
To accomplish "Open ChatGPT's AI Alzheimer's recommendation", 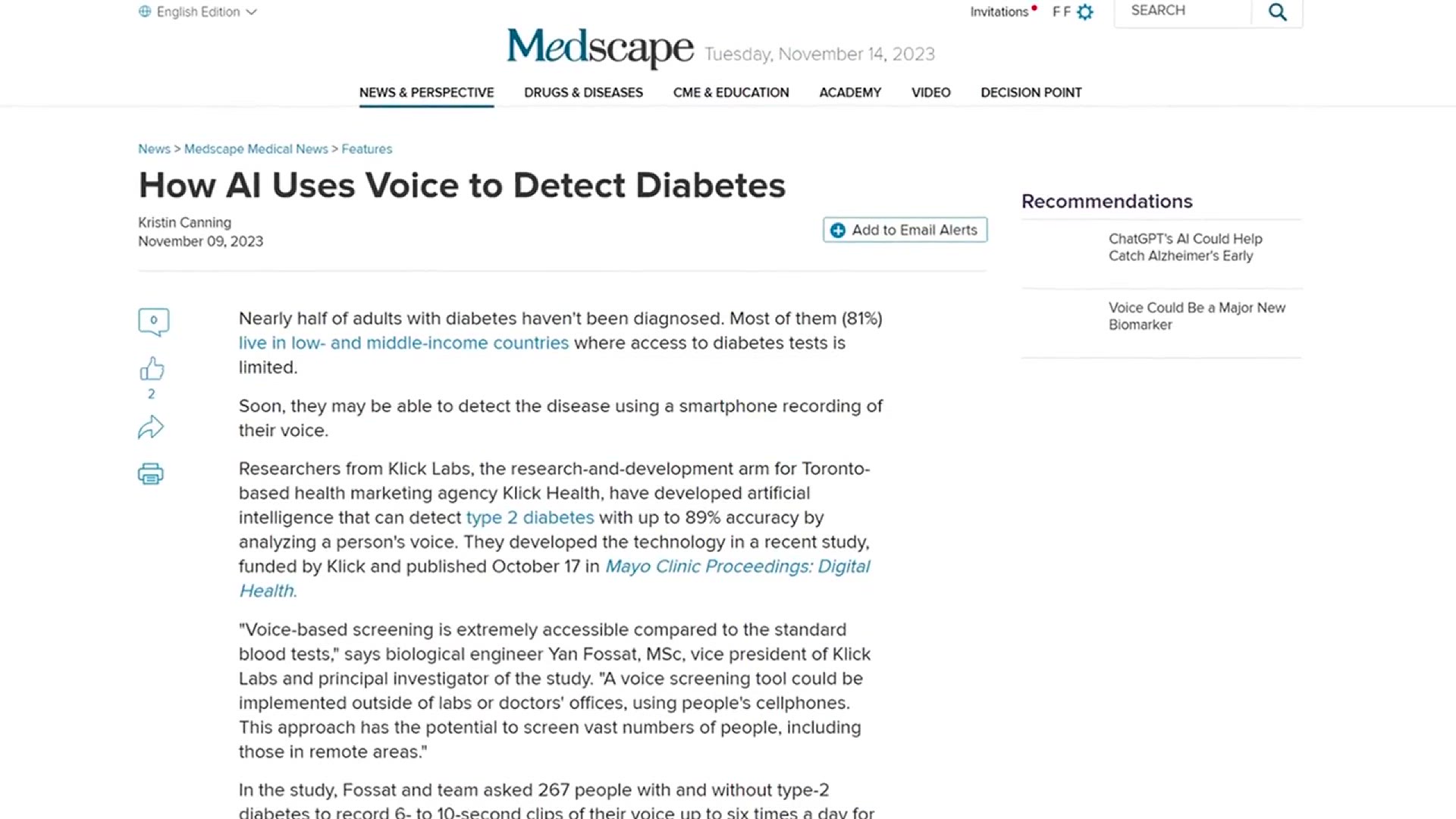I will coord(1185,247).
